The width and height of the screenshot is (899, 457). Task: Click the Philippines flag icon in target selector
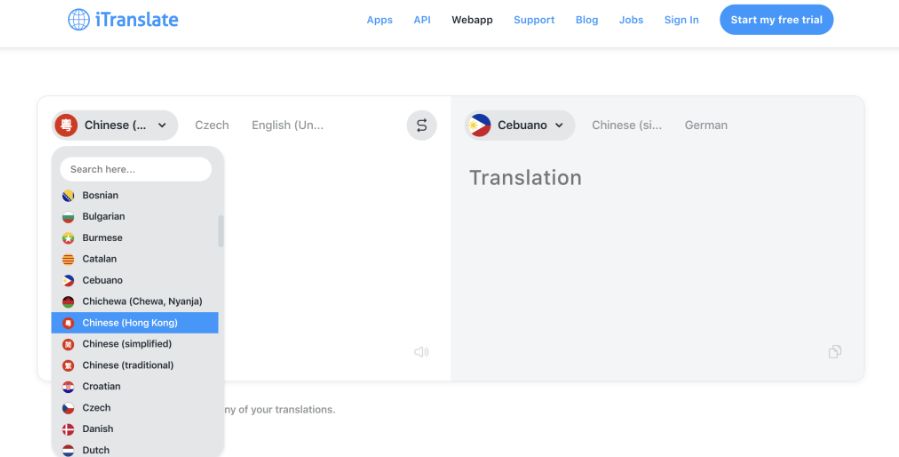pos(479,125)
